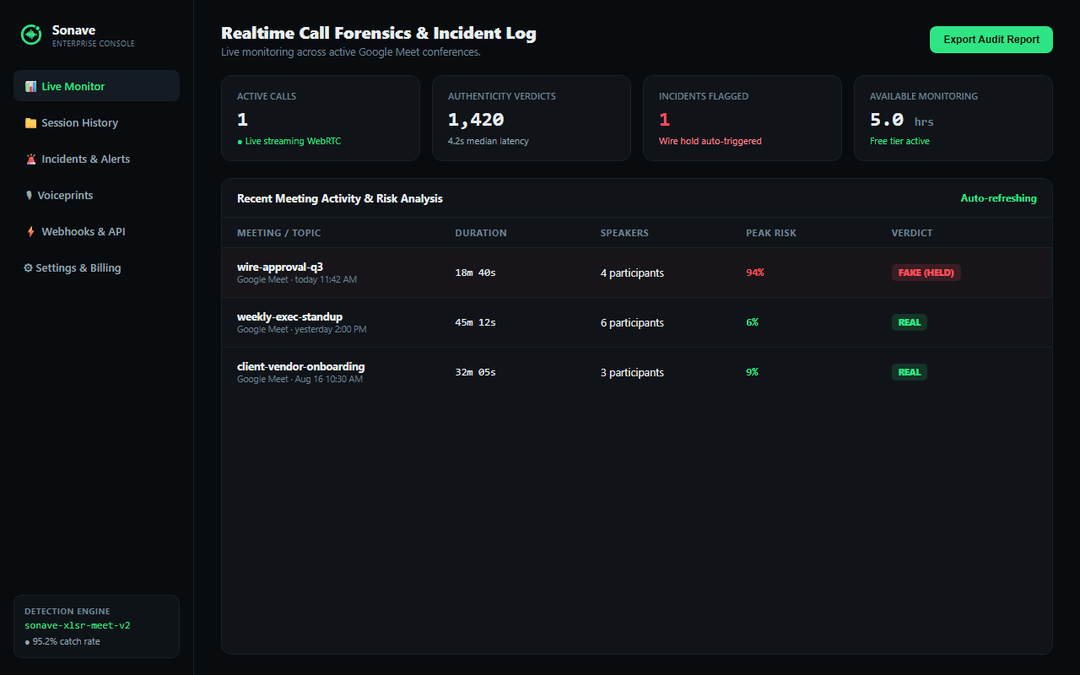
Task: Click the Google Meet yesterday 2:00 PM subtitle
Action: [302, 329]
